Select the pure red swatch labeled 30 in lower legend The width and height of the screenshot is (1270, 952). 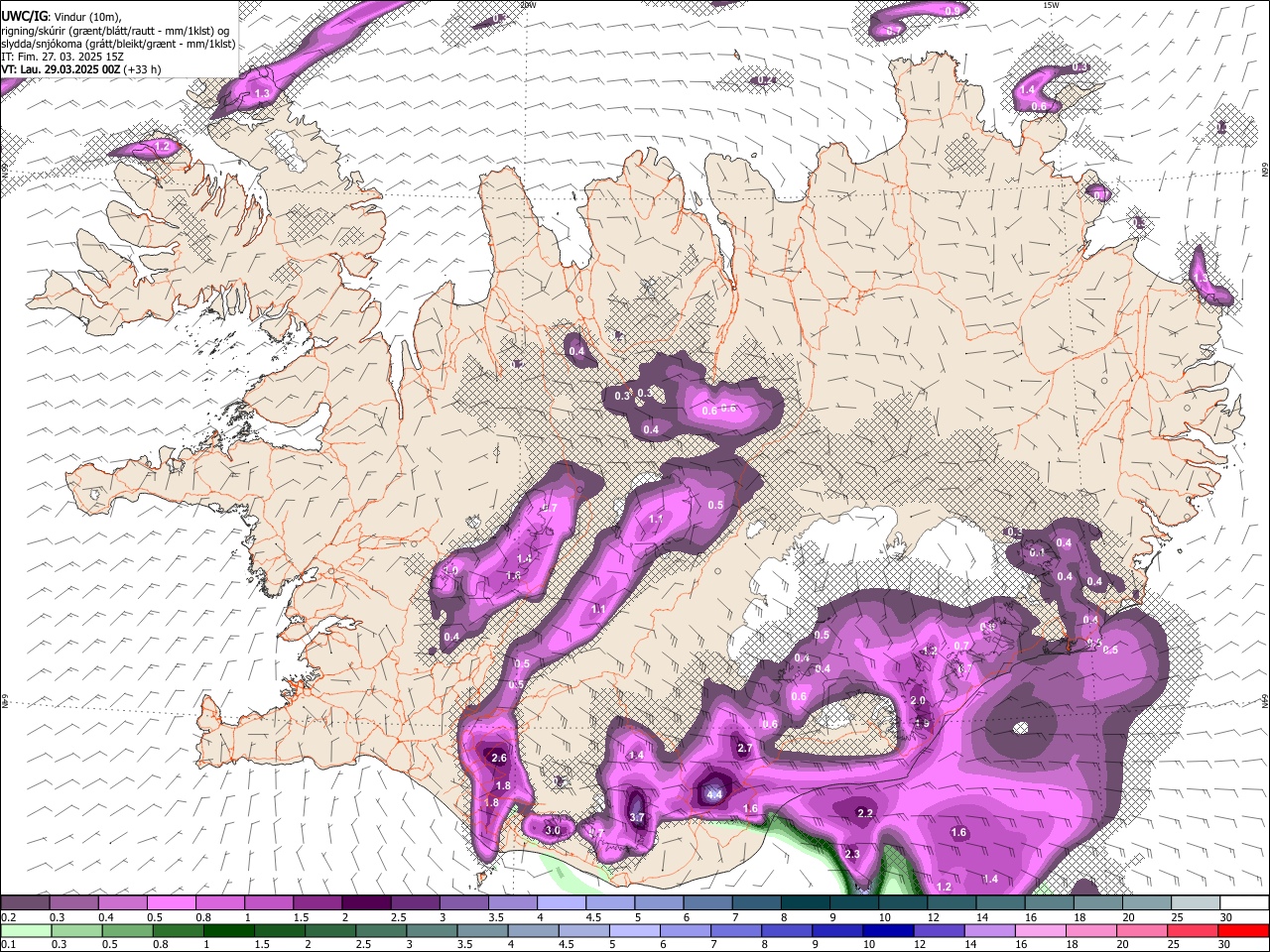[1243, 930]
